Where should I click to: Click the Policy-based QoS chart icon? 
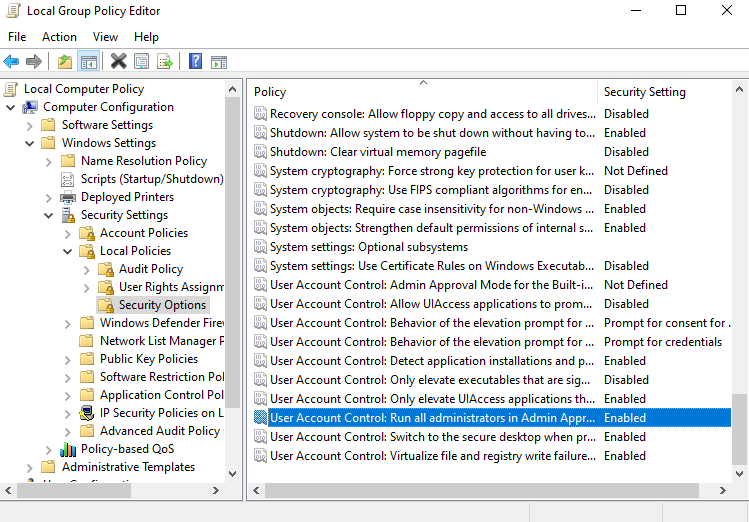68,449
